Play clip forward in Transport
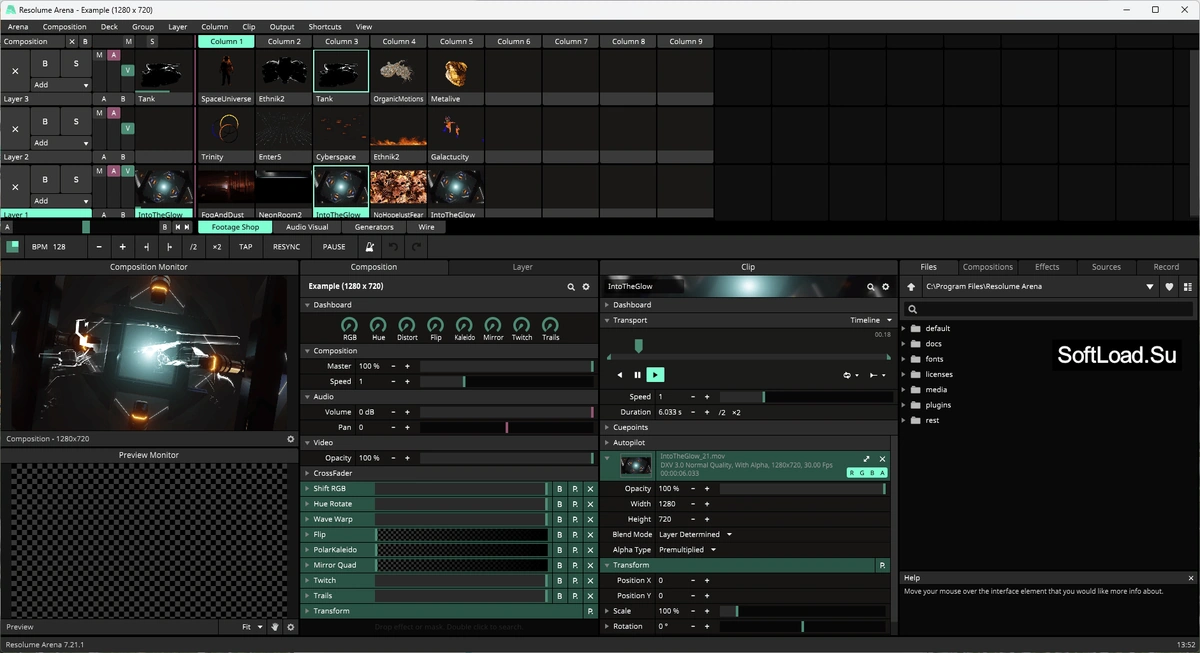Image resolution: width=1200 pixels, height=653 pixels. [x=655, y=375]
